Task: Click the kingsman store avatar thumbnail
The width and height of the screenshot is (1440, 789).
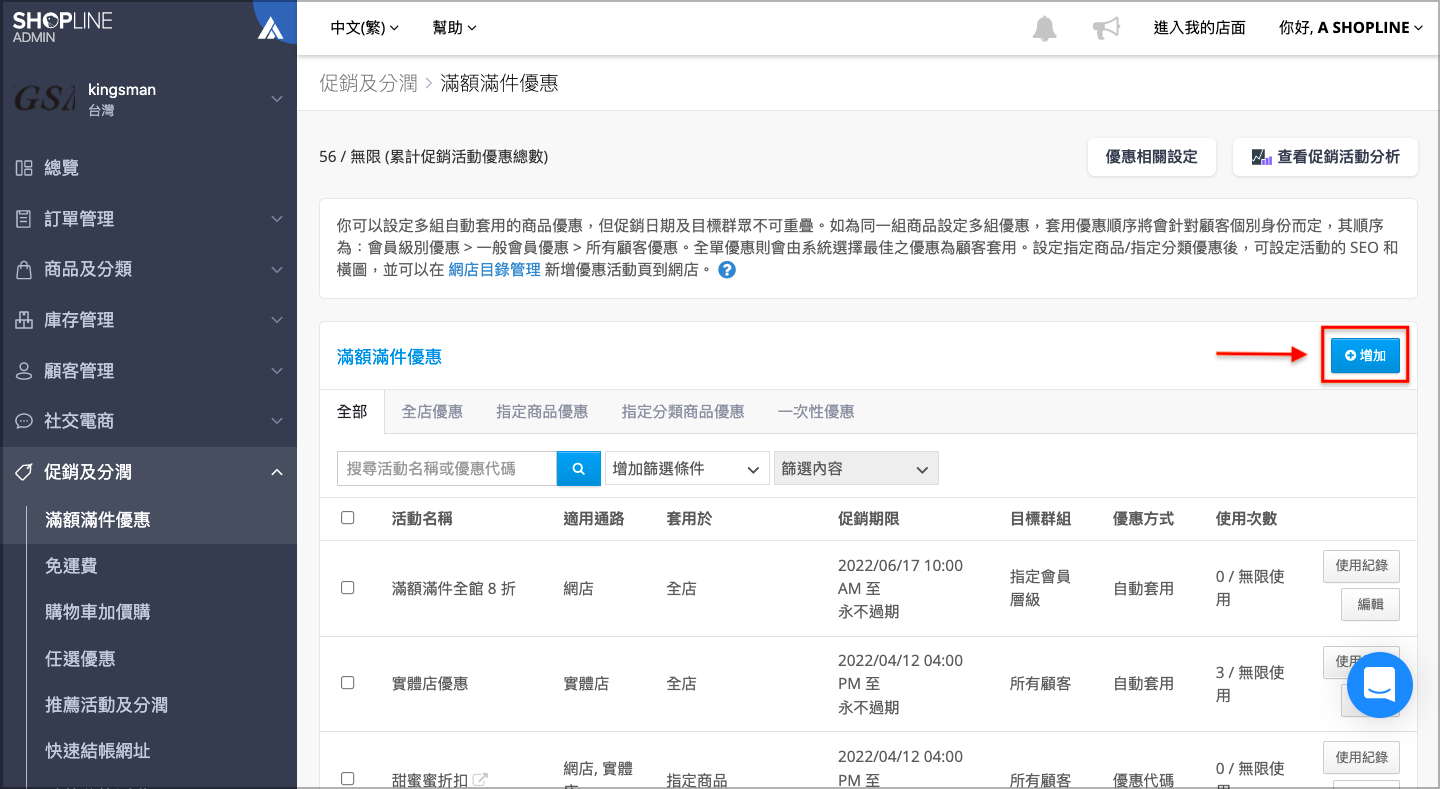Action: [44, 98]
